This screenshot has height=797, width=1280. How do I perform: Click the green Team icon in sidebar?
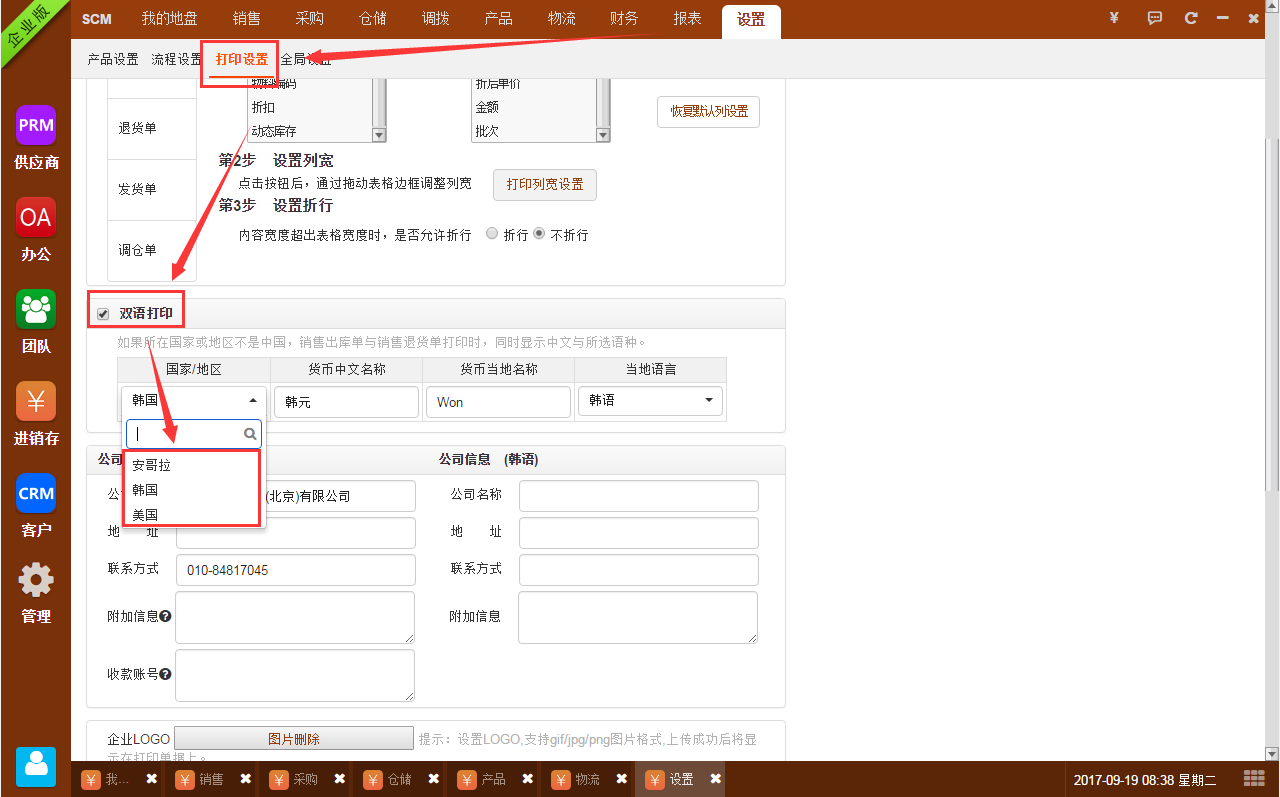tap(36, 309)
